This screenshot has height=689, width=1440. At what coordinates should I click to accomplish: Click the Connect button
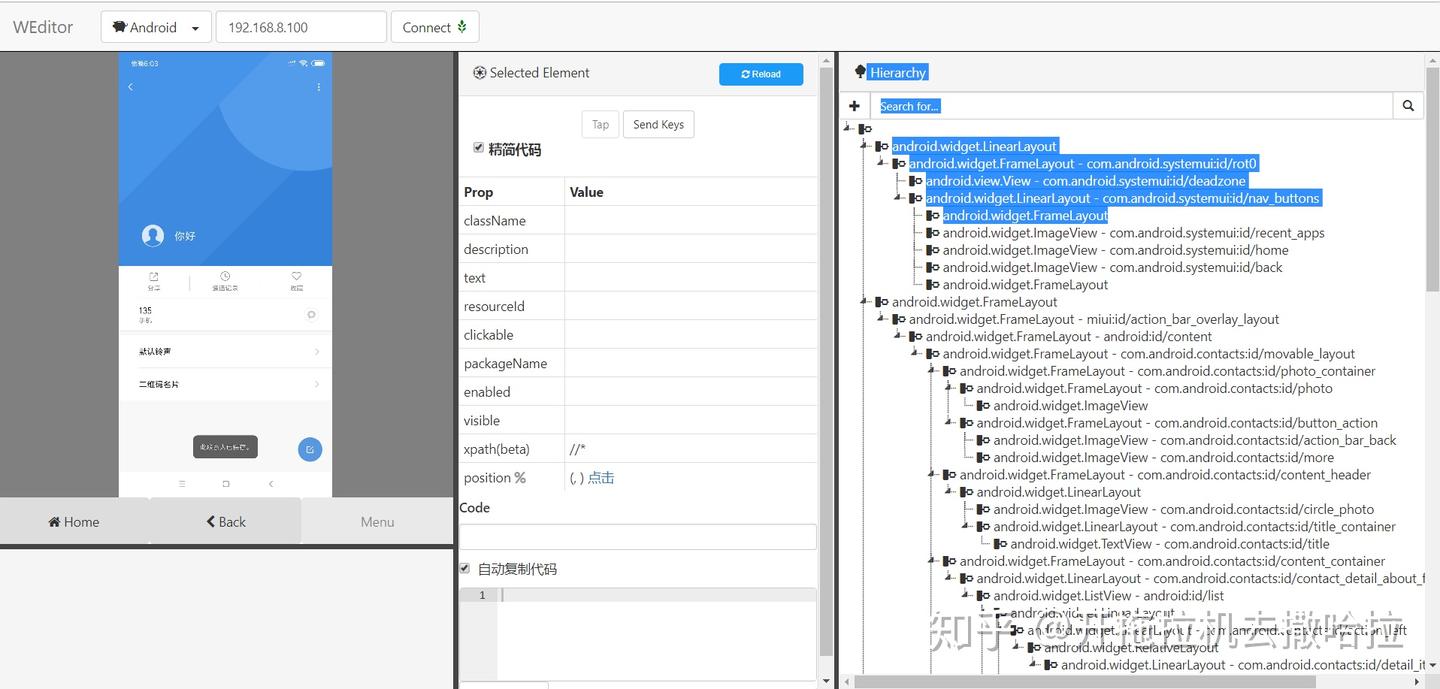[x=435, y=27]
